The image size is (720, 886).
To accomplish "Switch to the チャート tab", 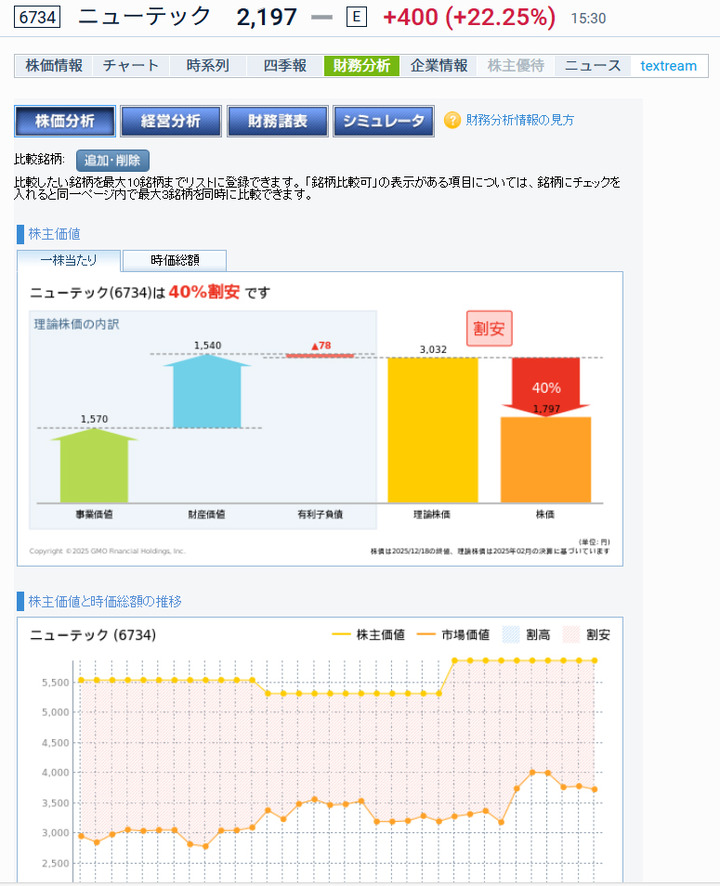I will point(131,66).
